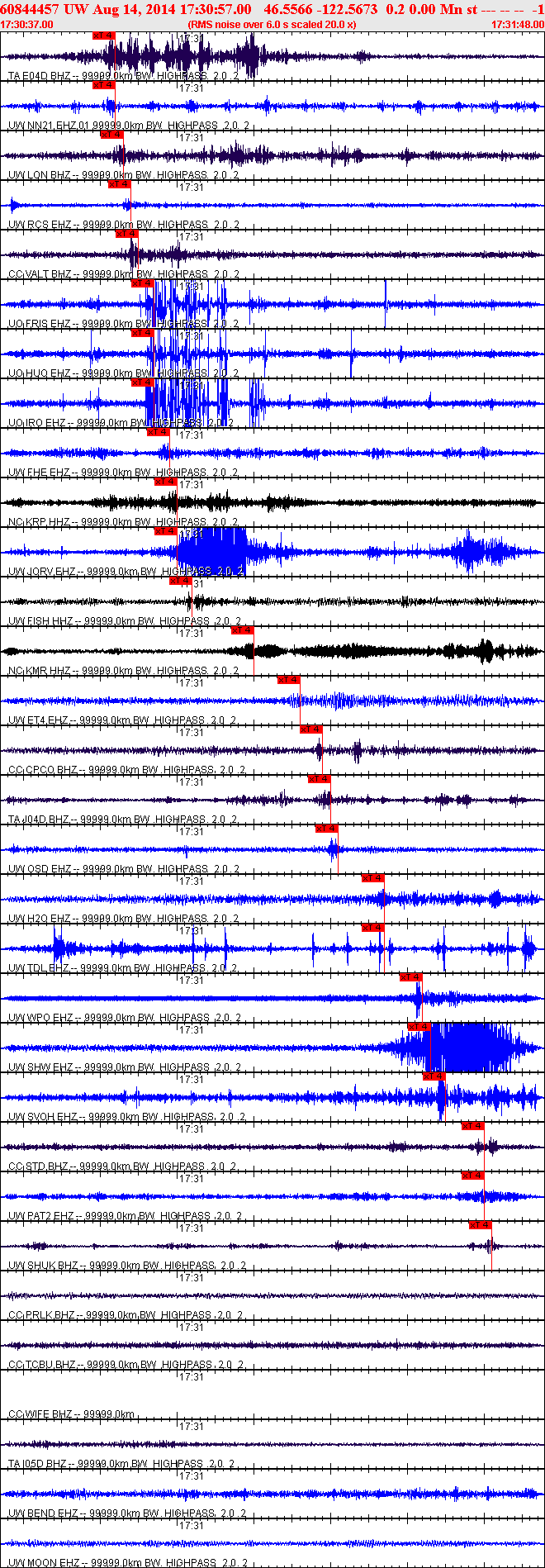The image size is (545, 1568).
Task: Click the red pick flag on CC VALT trace
Action: [126, 234]
